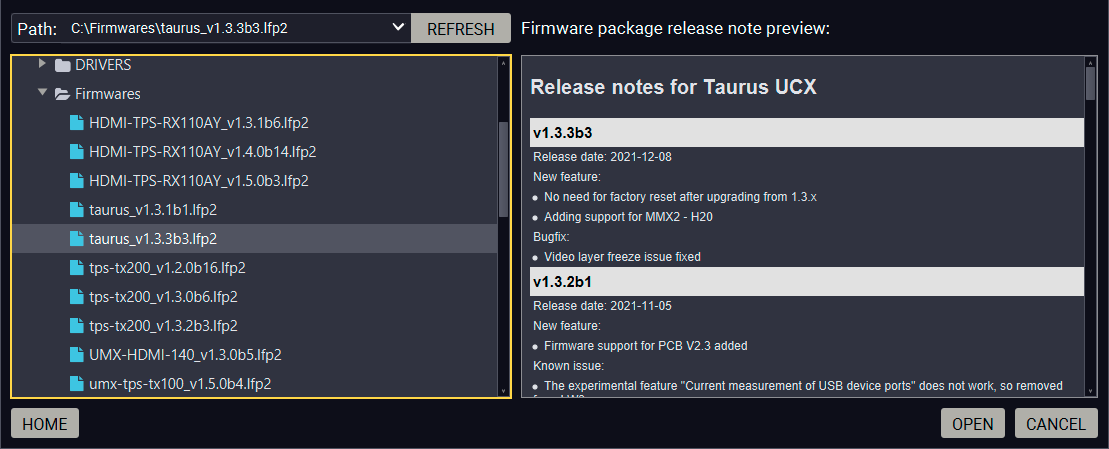Screen dimensions: 1109x449
Task: Click the open Firmwares folder icon
Action: (x=62, y=94)
